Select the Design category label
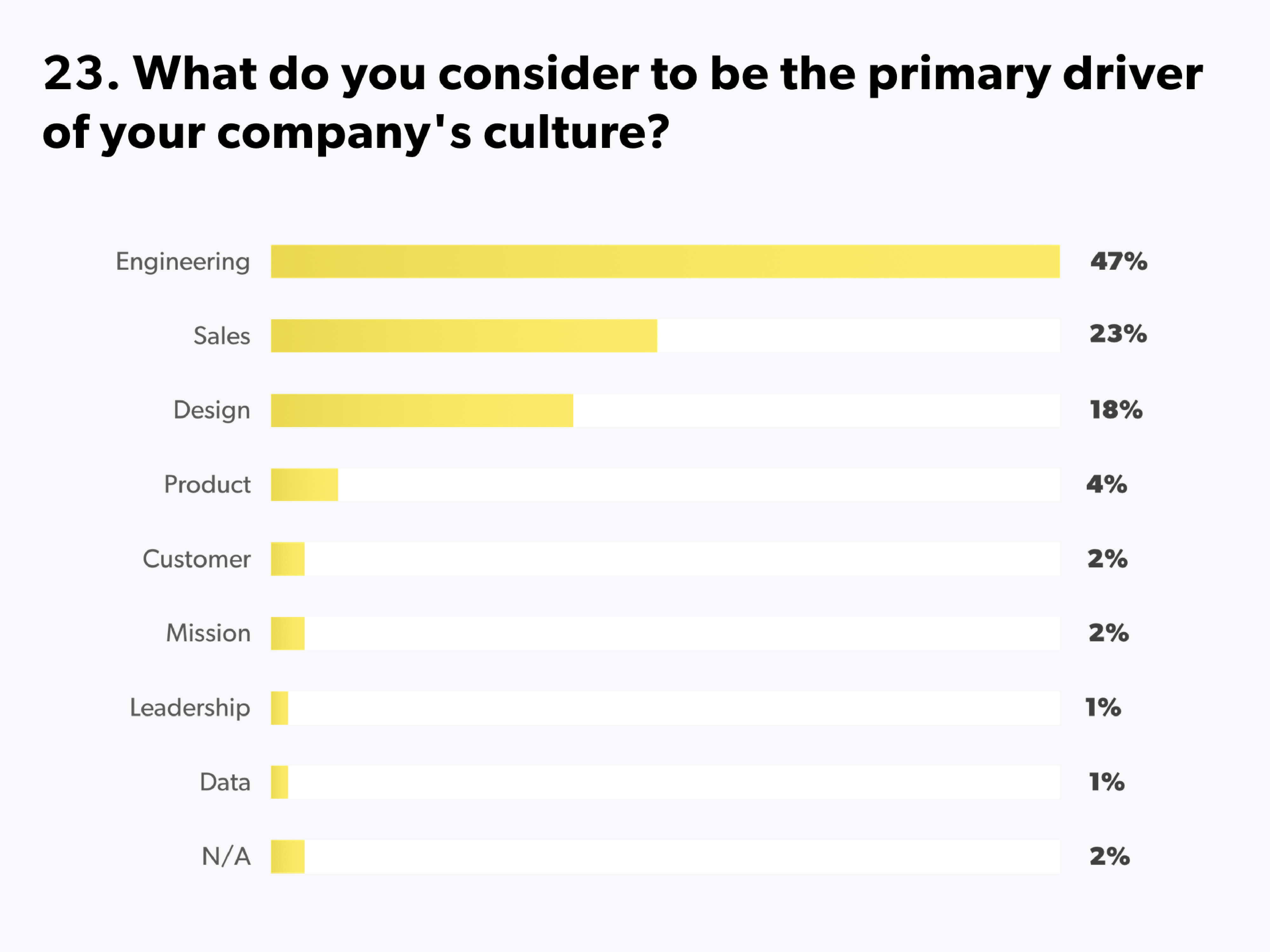Viewport: 1270px width, 952px height. tap(212, 411)
